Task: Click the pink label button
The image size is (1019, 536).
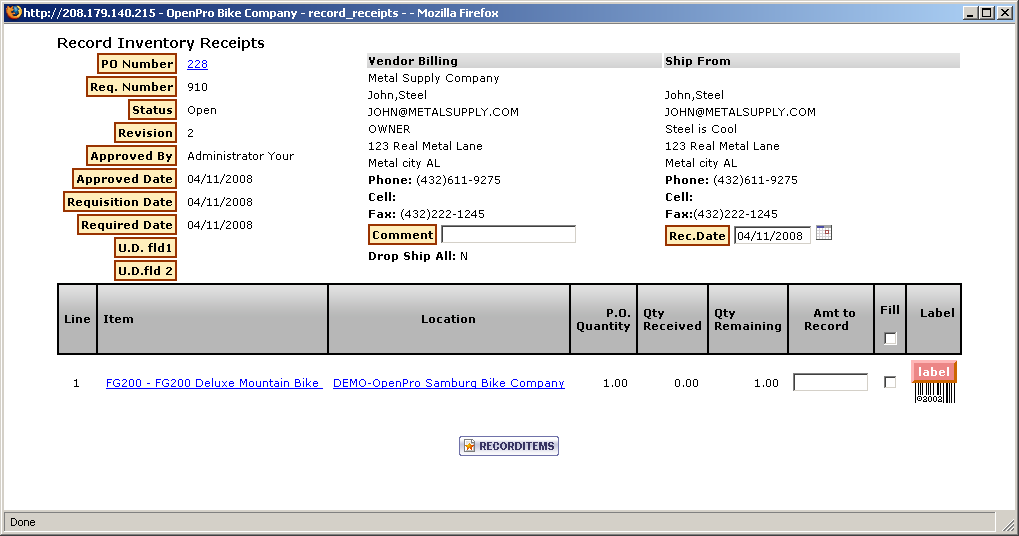Action: 934,371
